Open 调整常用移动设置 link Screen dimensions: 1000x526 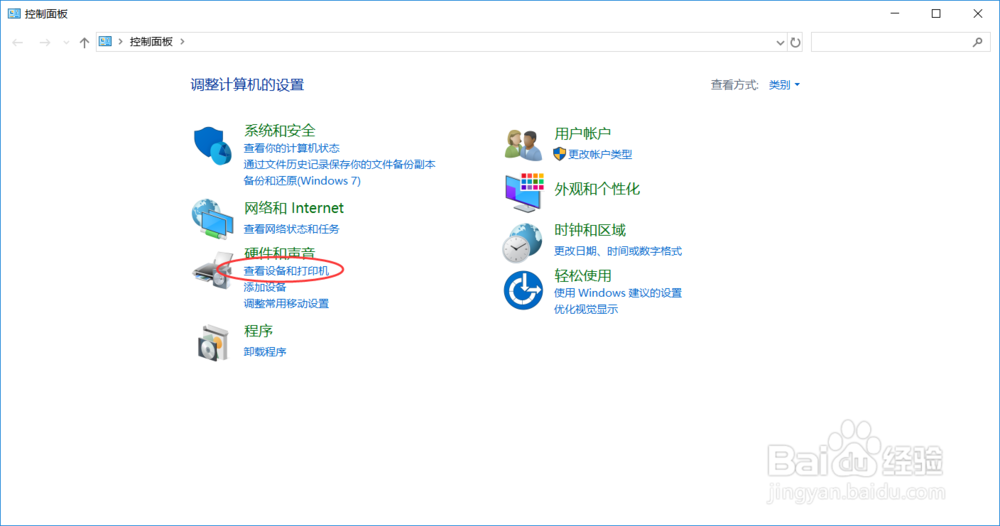(286, 303)
